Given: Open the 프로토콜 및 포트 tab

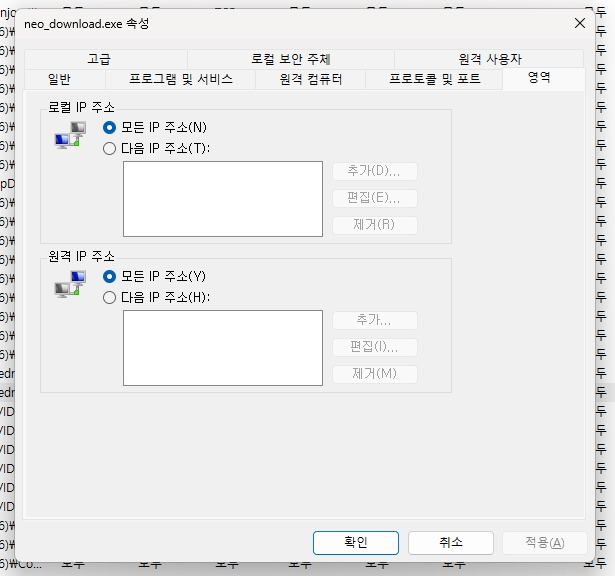Looking at the screenshot, I should pyautogui.click(x=434, y=79).
